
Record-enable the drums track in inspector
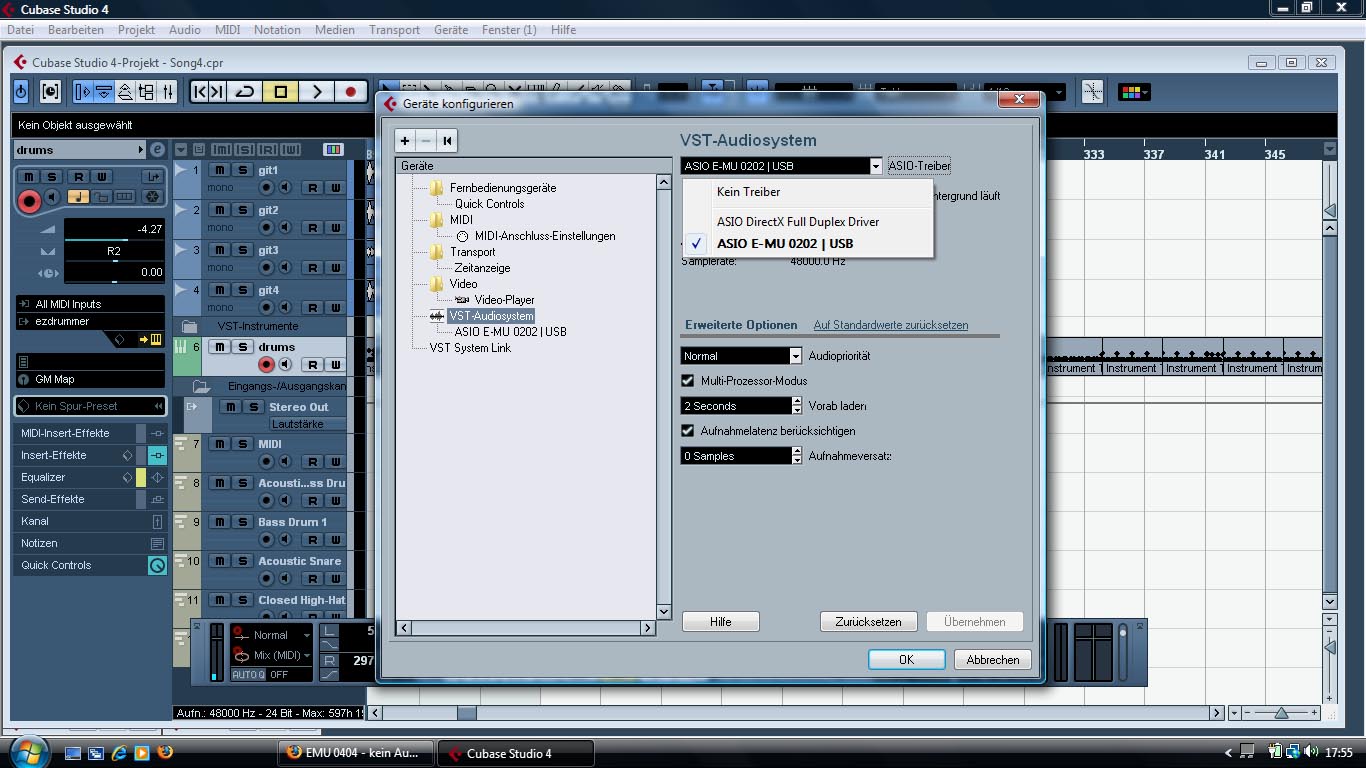[29, 201]
